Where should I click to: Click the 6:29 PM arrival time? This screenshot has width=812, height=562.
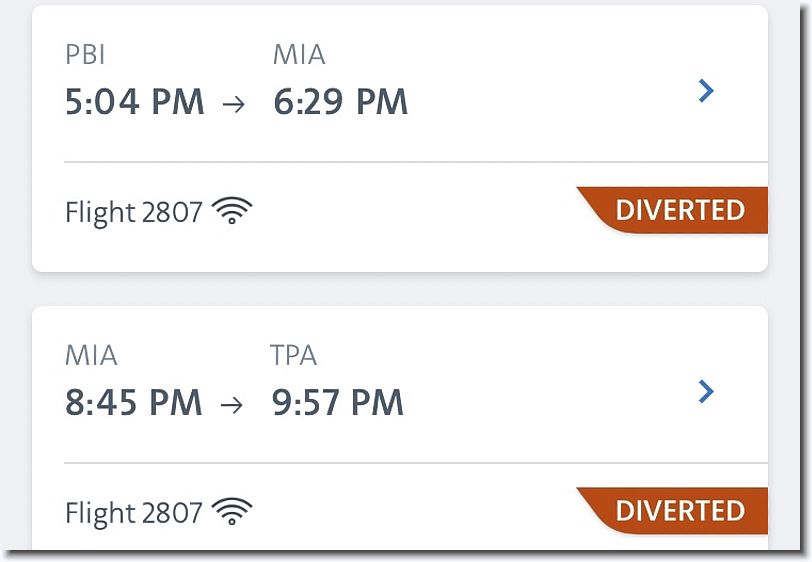coord(341,102)
